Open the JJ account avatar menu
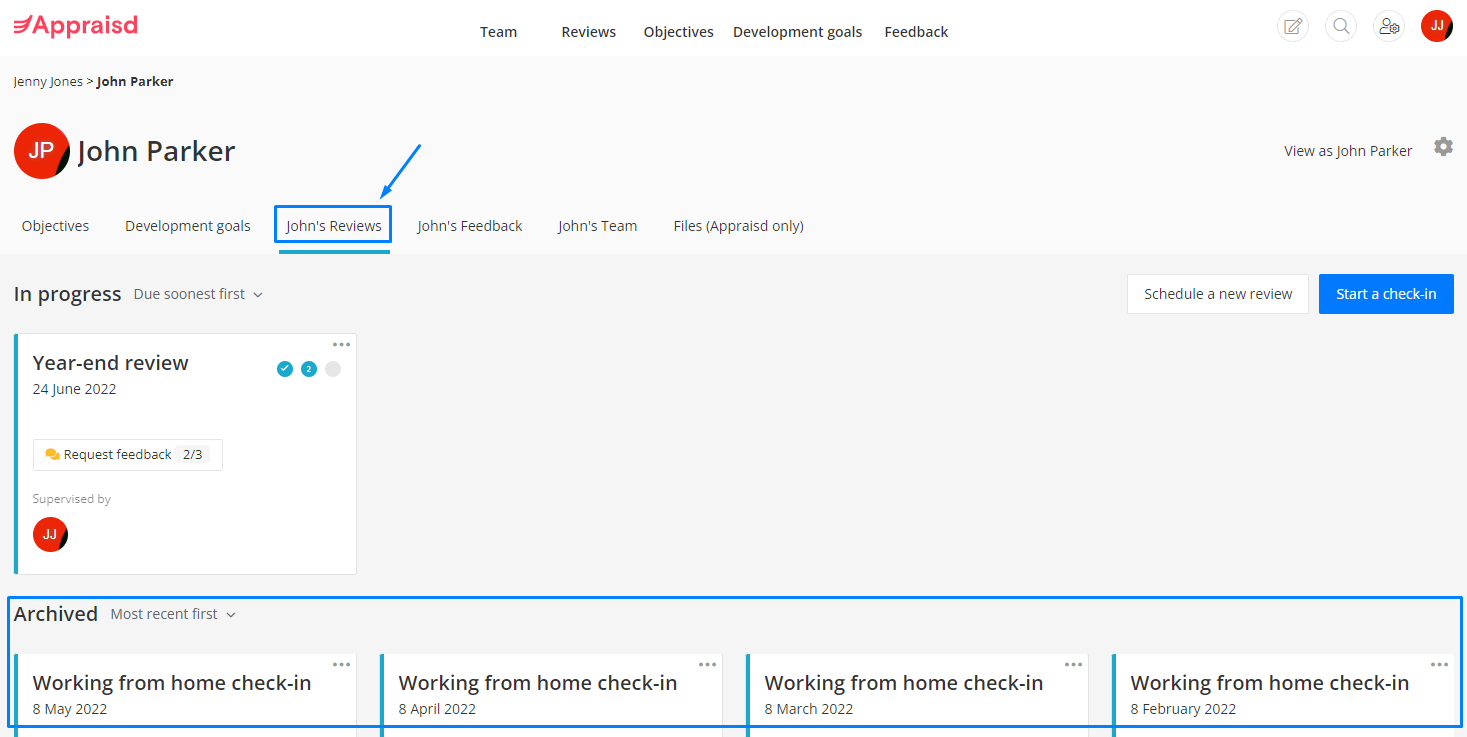This screenshot has height=737, width=1467. tap(1437, 26)
